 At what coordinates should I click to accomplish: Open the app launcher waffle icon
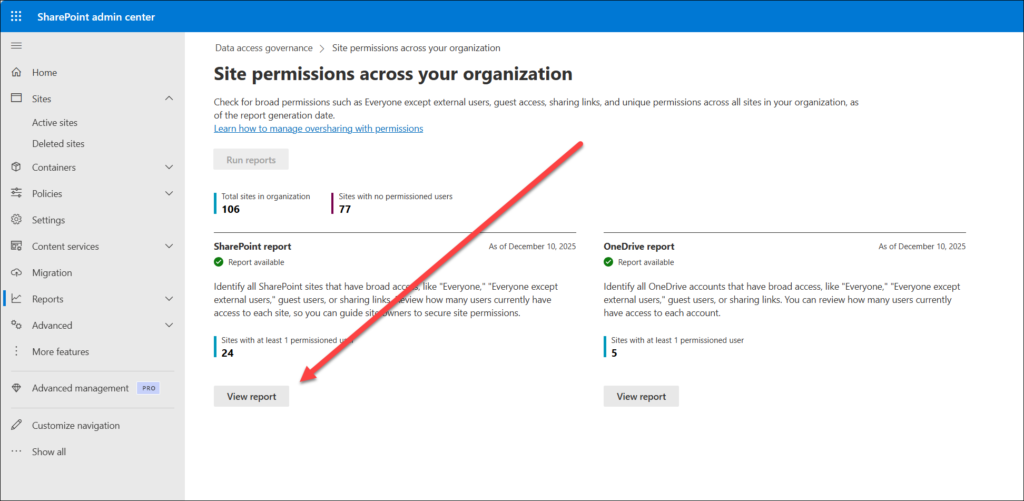coord(16,16)
